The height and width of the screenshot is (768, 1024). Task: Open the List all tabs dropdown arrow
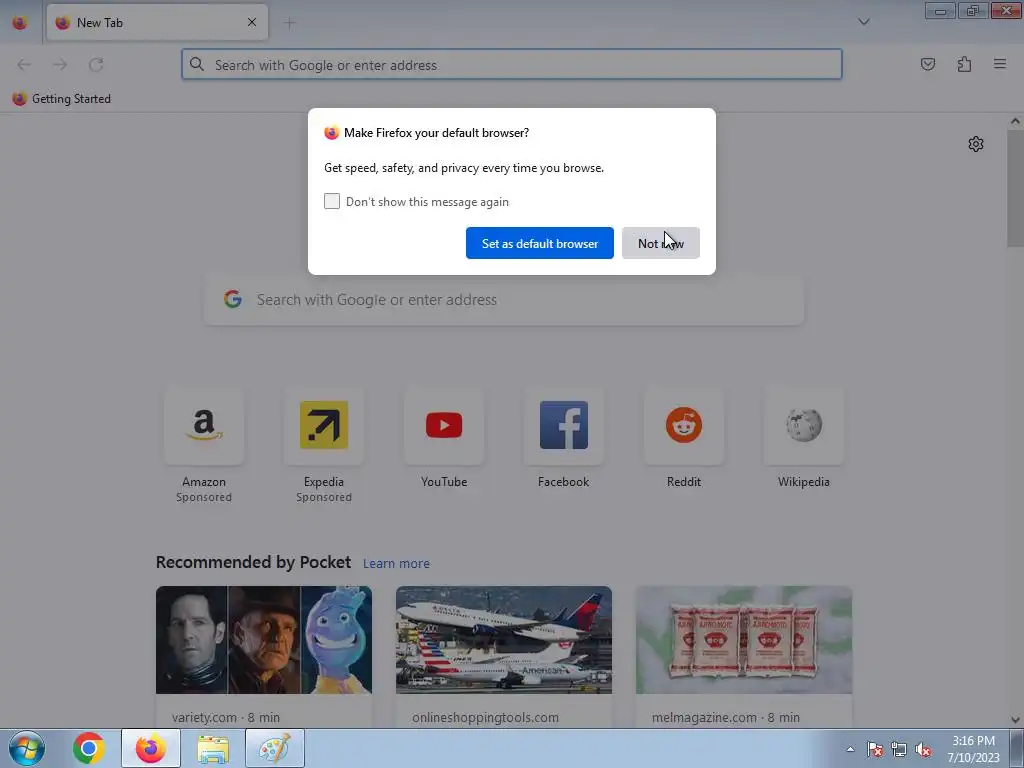coord(863,22)
